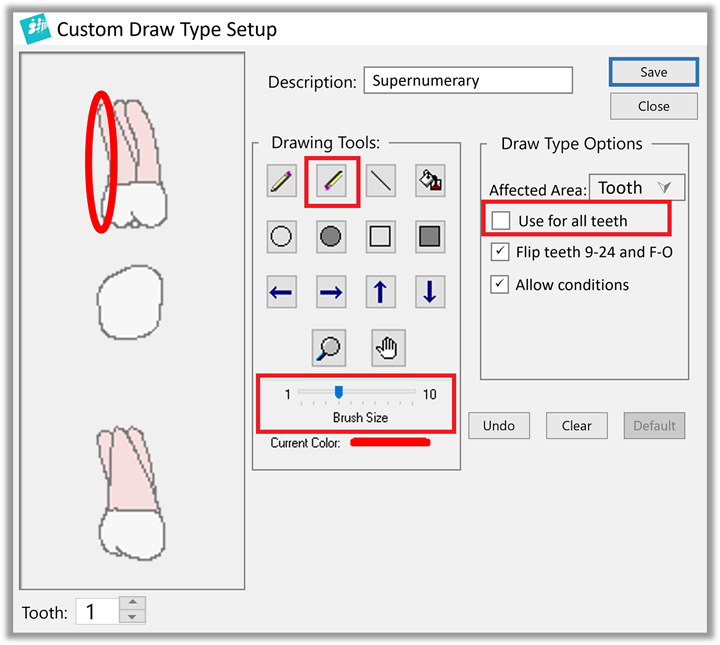Clear the drawing
This screenshot has width=720, height=645.
577,426
